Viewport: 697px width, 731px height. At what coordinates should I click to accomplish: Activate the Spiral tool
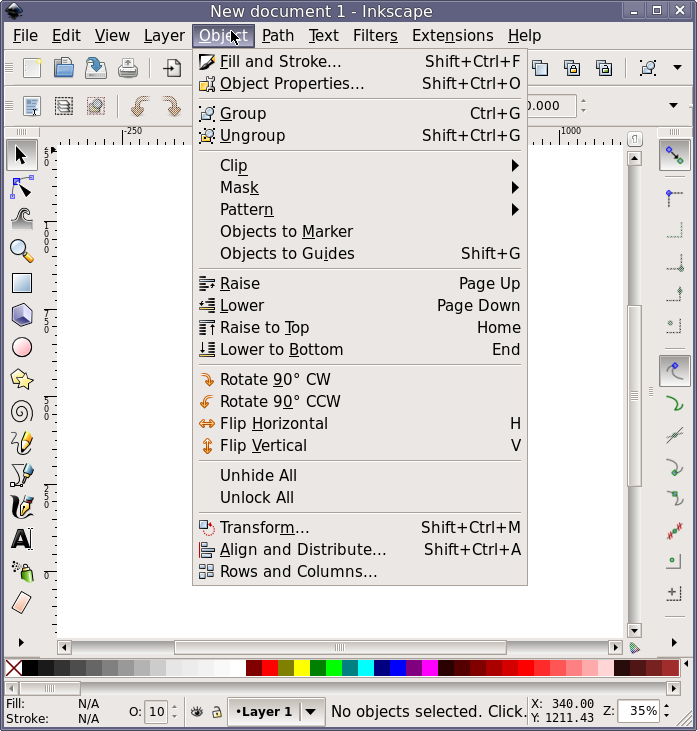(22, 411)
